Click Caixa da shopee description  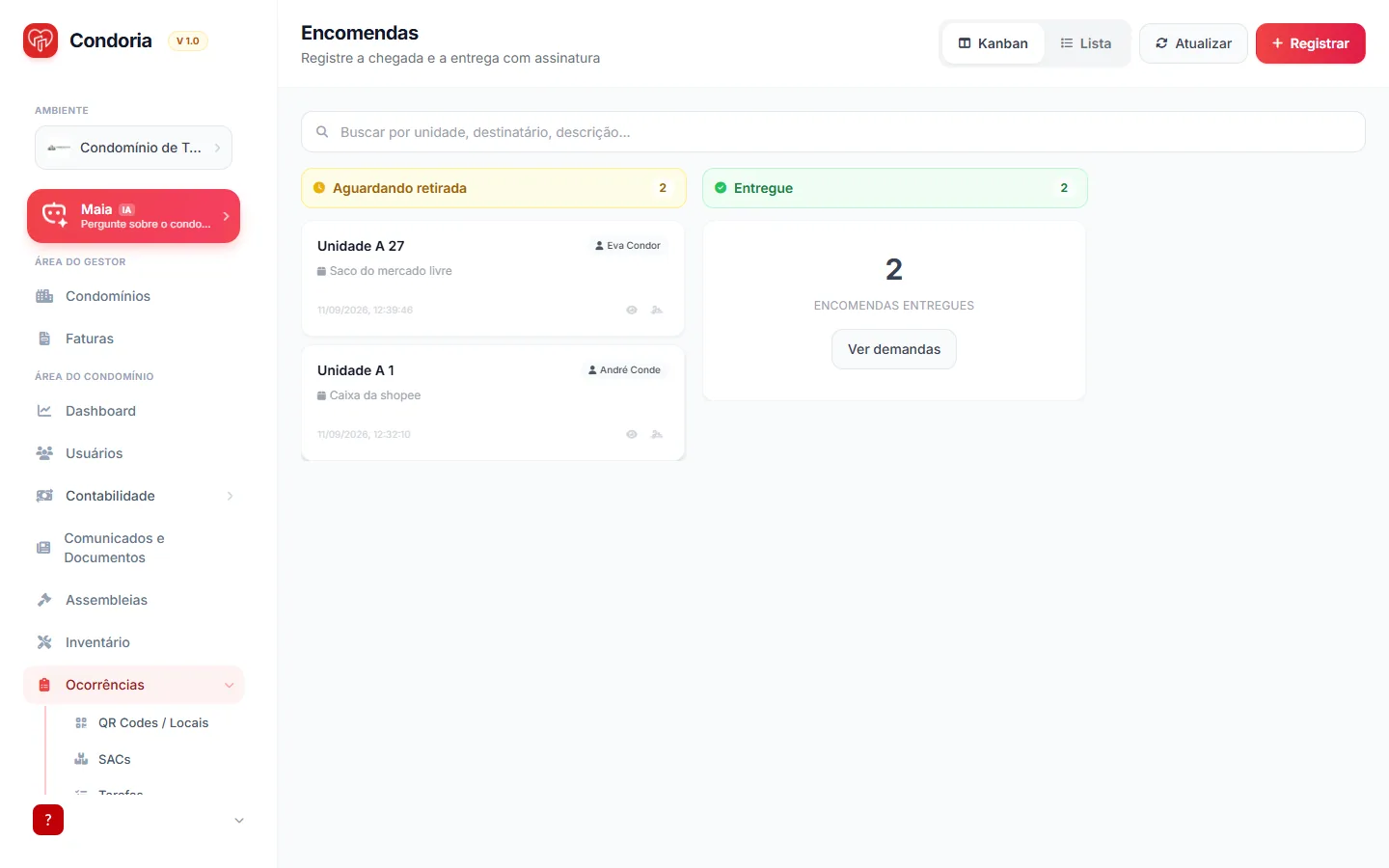pyautogui.click(x=375, y=395)
